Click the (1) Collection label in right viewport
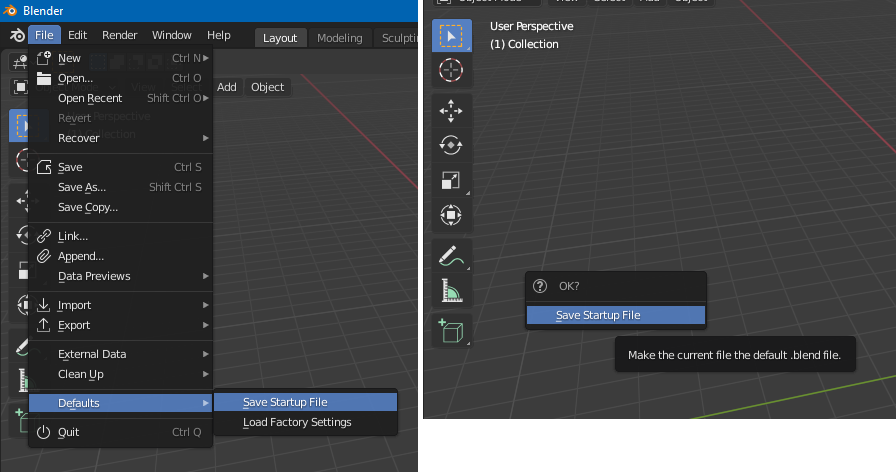896x472 pixels. pos(524,44)
